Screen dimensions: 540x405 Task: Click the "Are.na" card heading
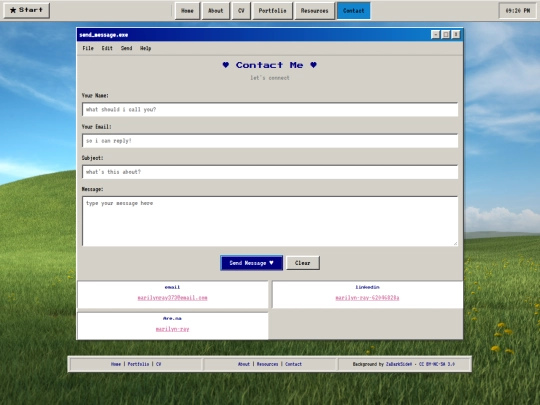click(172, 319)
